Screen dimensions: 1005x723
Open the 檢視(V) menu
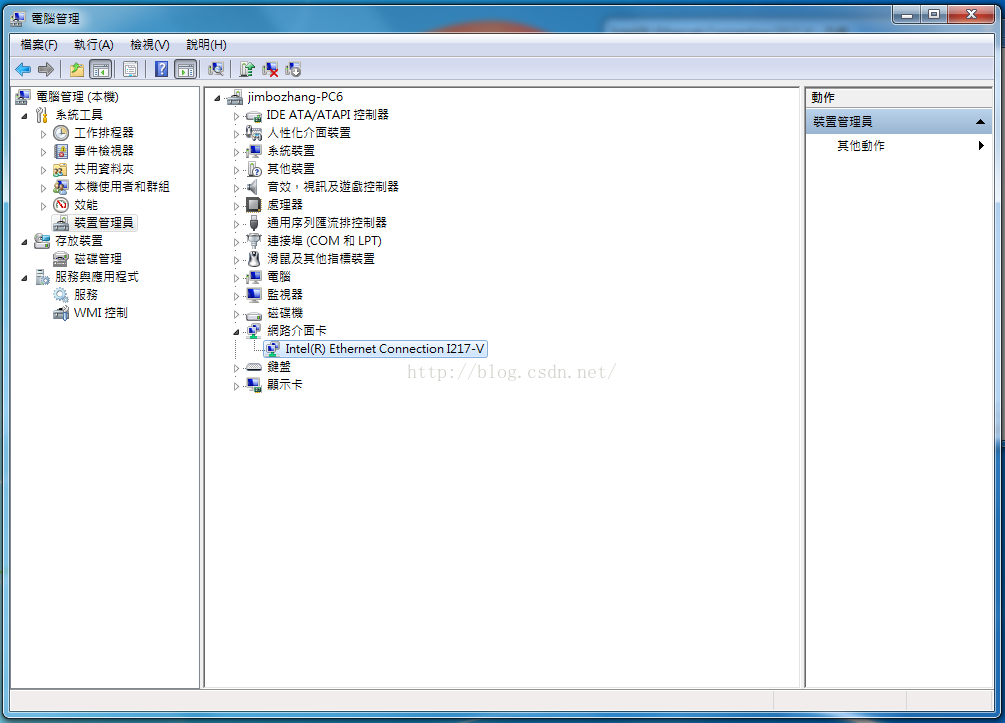pos(150,45)
